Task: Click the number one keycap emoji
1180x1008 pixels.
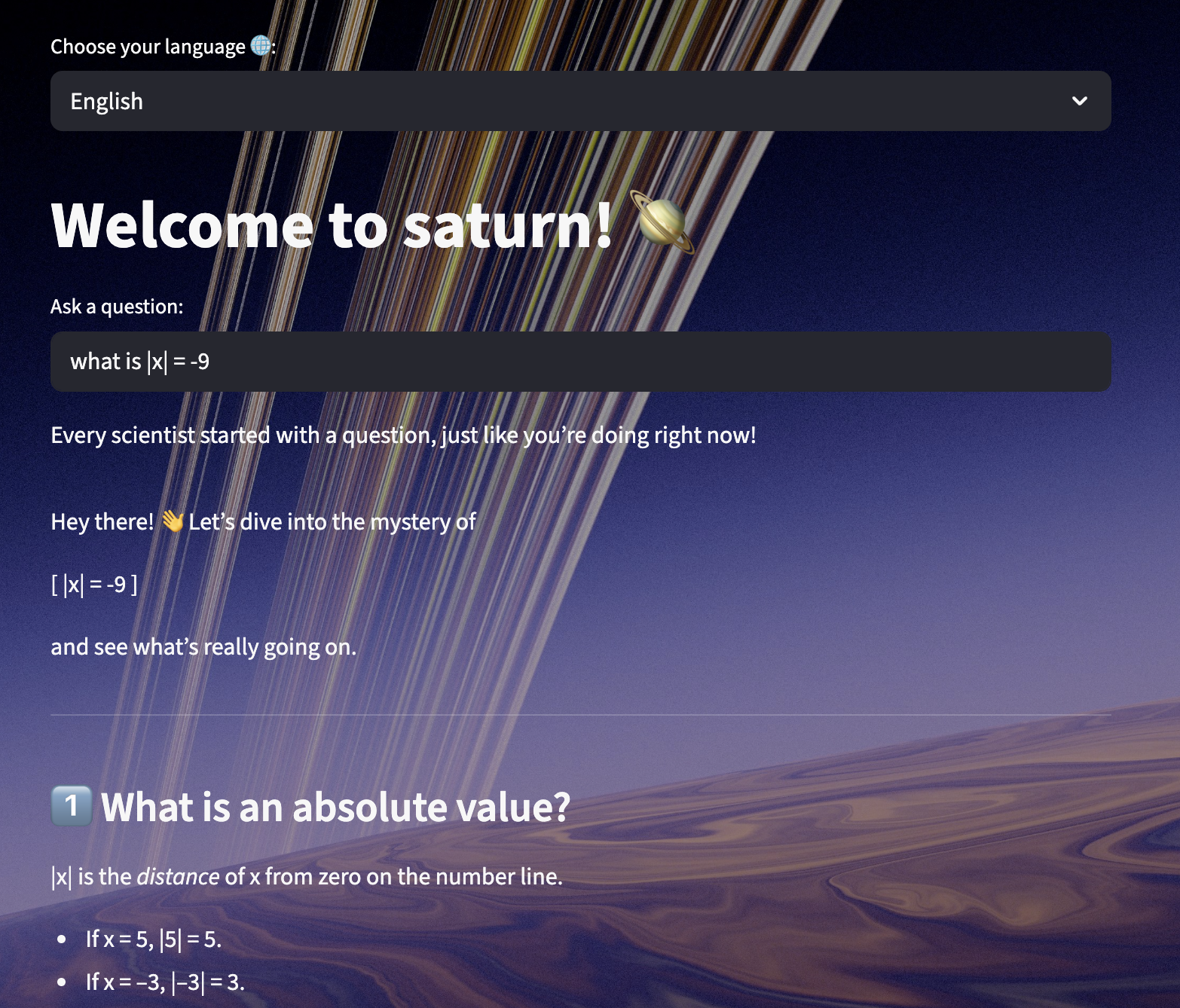Action: (x=72, y=806)
